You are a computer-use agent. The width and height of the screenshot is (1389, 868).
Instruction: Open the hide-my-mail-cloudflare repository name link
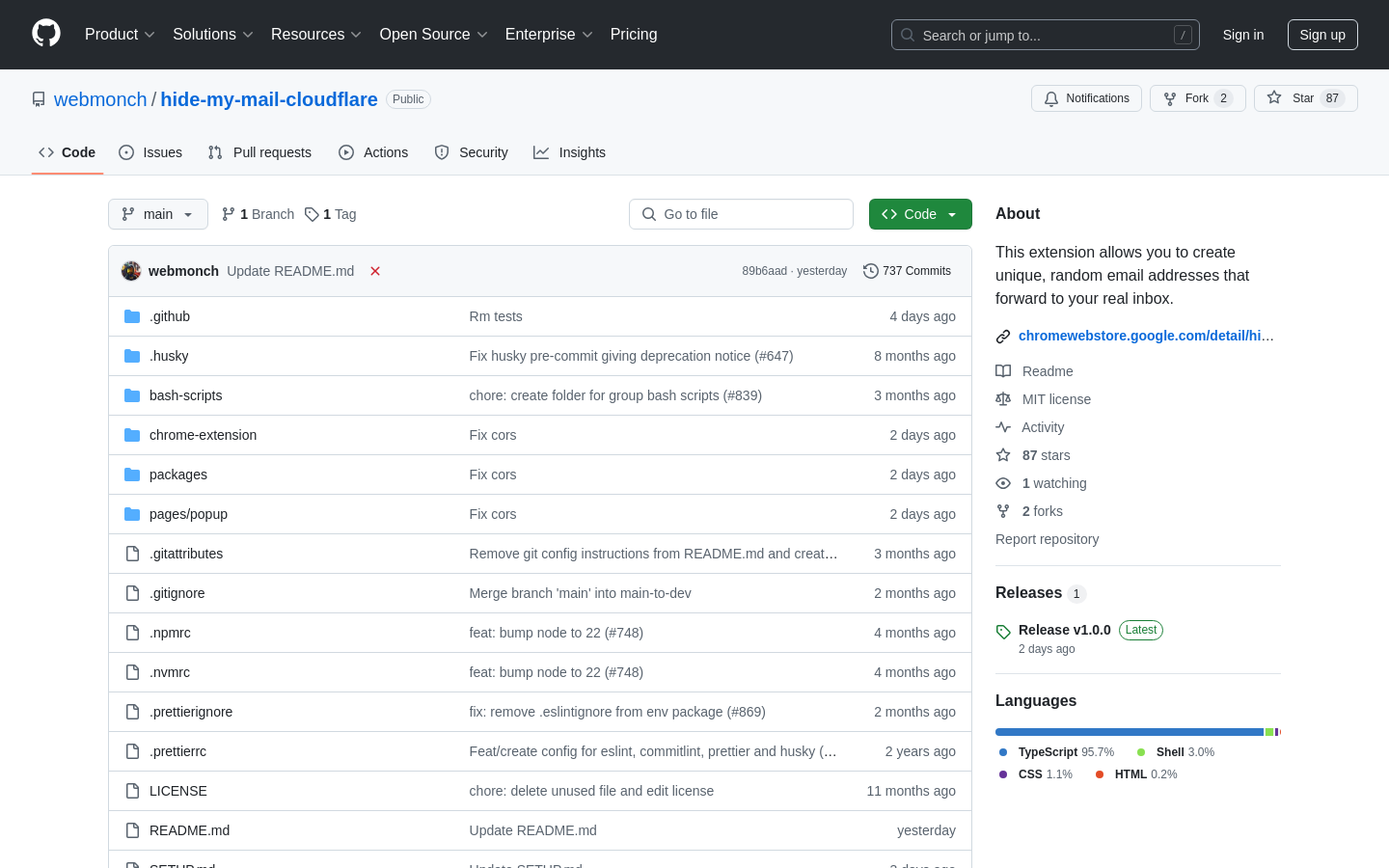click(269, 99)
